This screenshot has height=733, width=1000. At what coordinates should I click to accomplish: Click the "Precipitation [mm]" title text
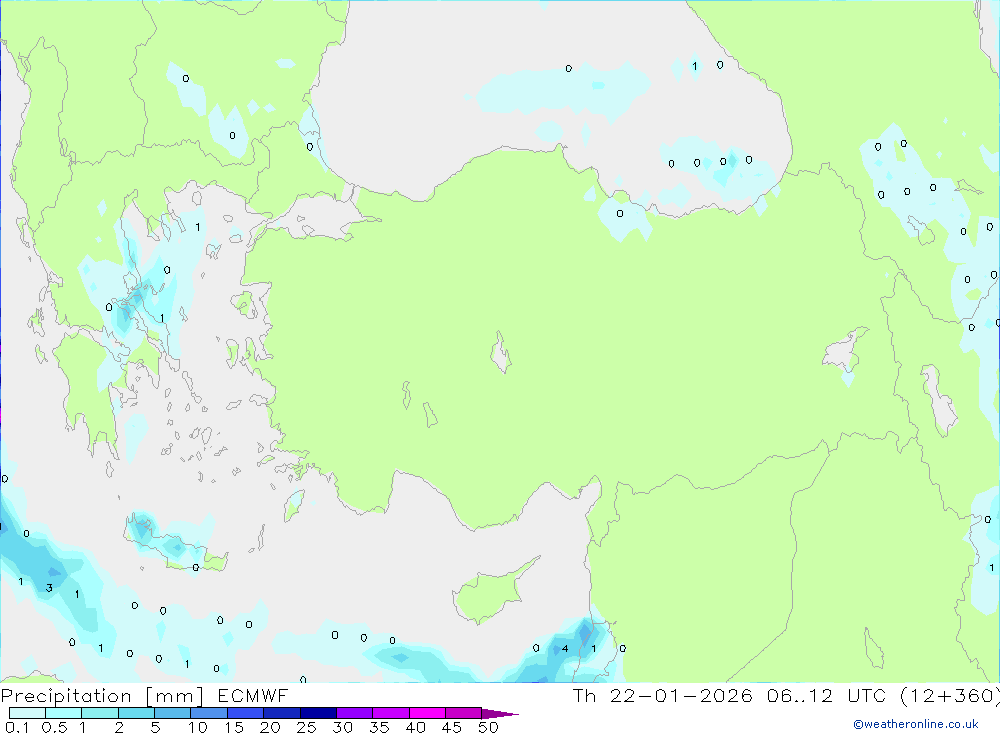(102, 696)
